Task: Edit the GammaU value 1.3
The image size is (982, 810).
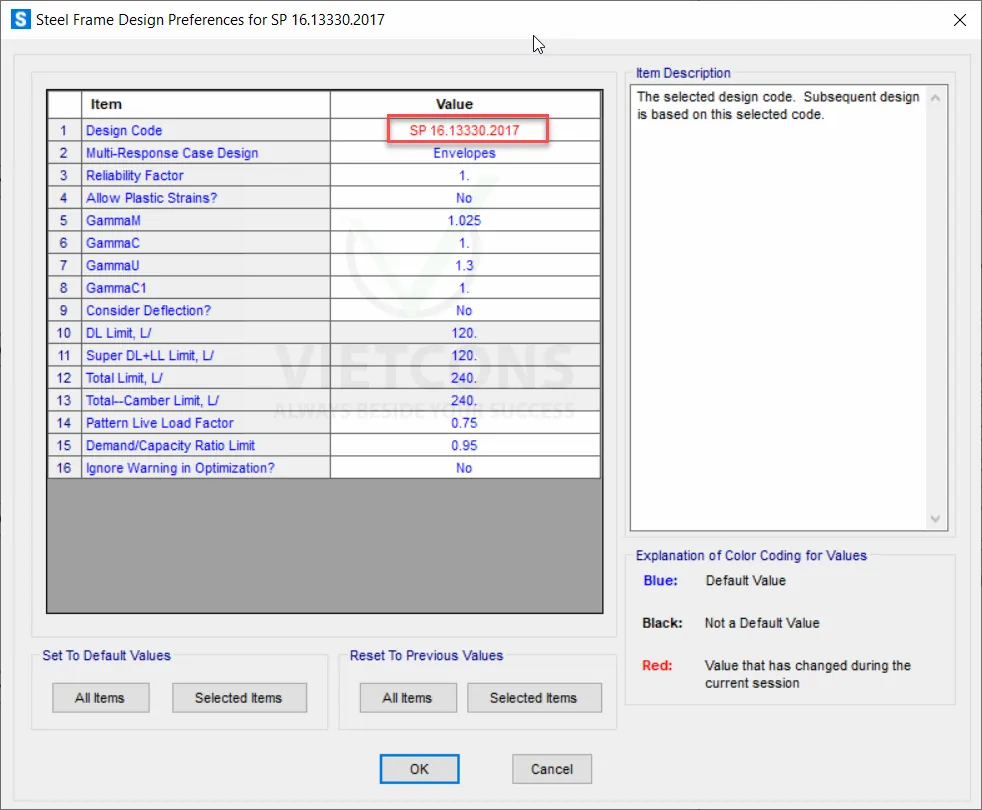Action: point(465,266)
